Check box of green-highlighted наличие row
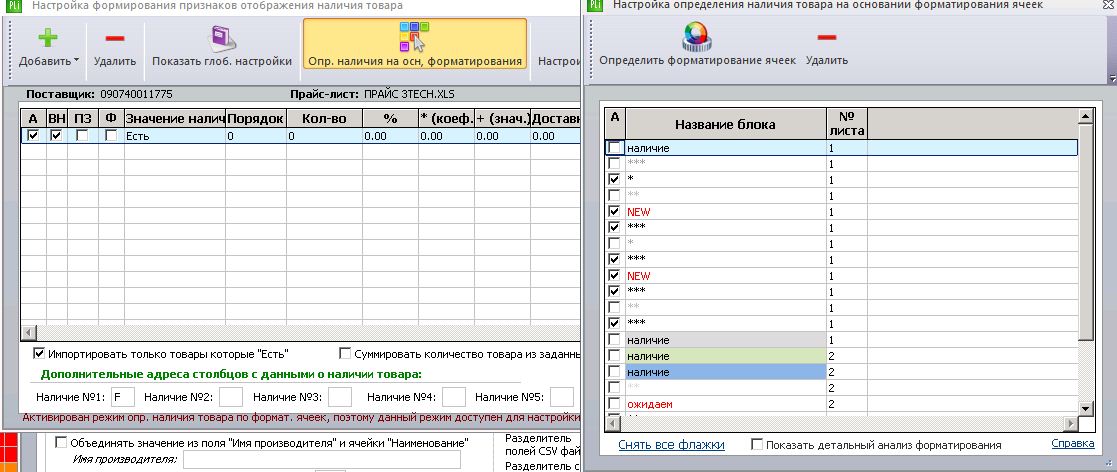 point(614,356)
